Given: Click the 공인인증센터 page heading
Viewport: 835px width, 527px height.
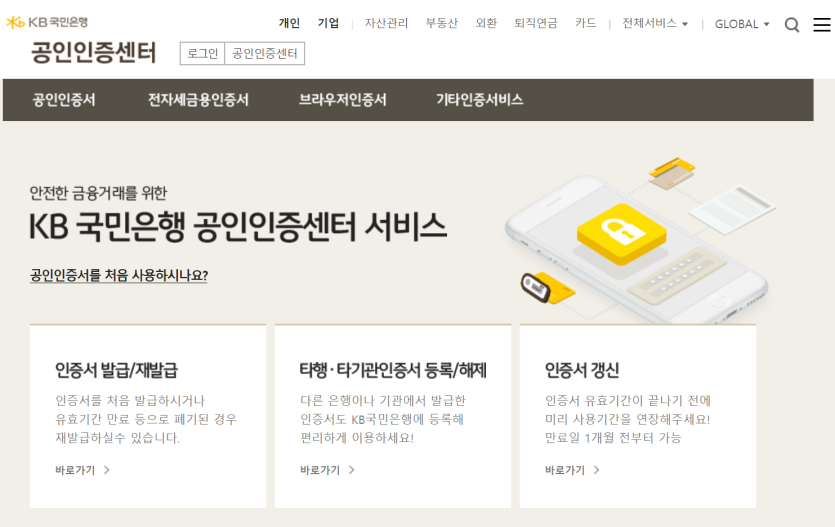Looking at the screenshot, I should (94, 52).
